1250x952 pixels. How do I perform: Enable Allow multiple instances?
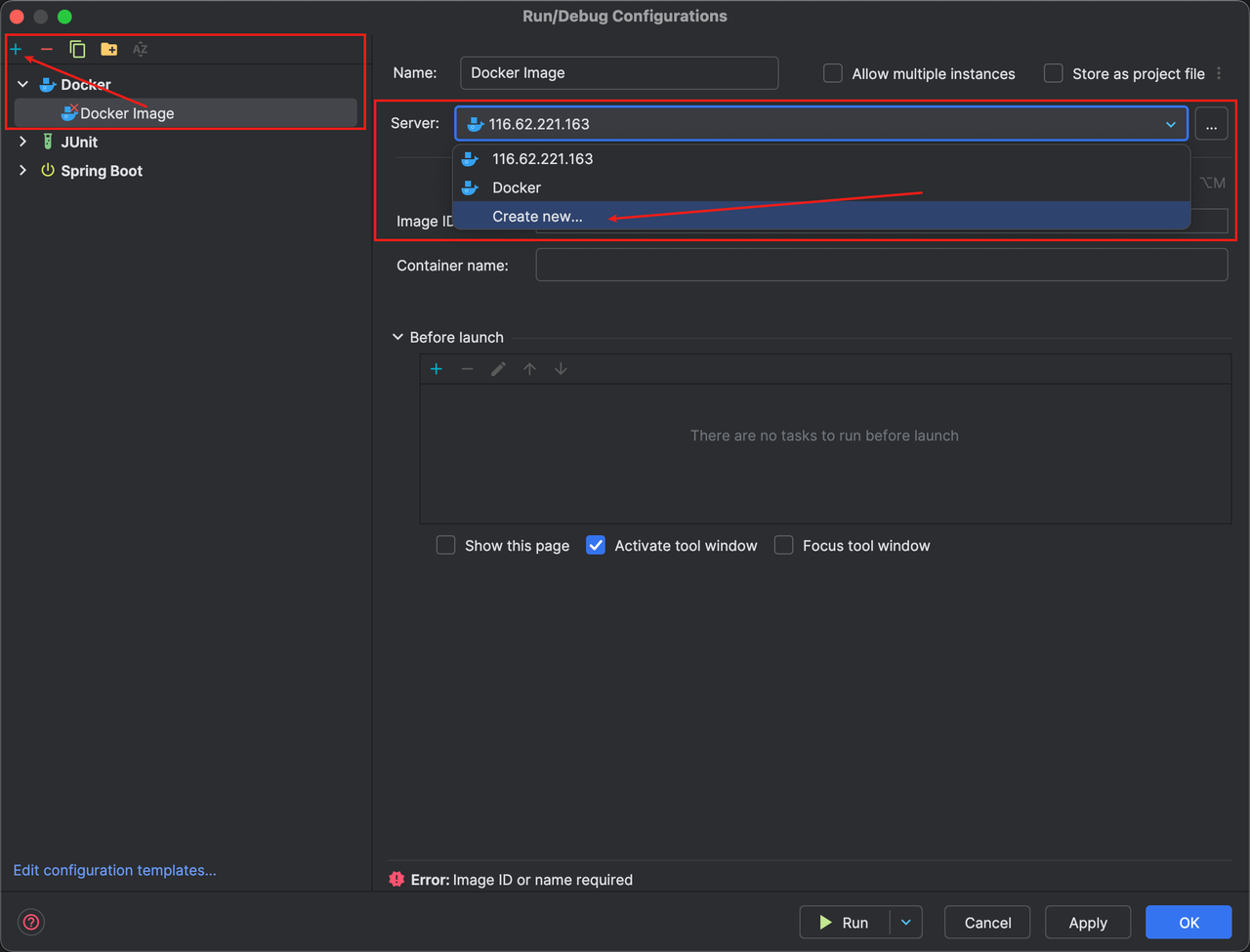(833, 73)
